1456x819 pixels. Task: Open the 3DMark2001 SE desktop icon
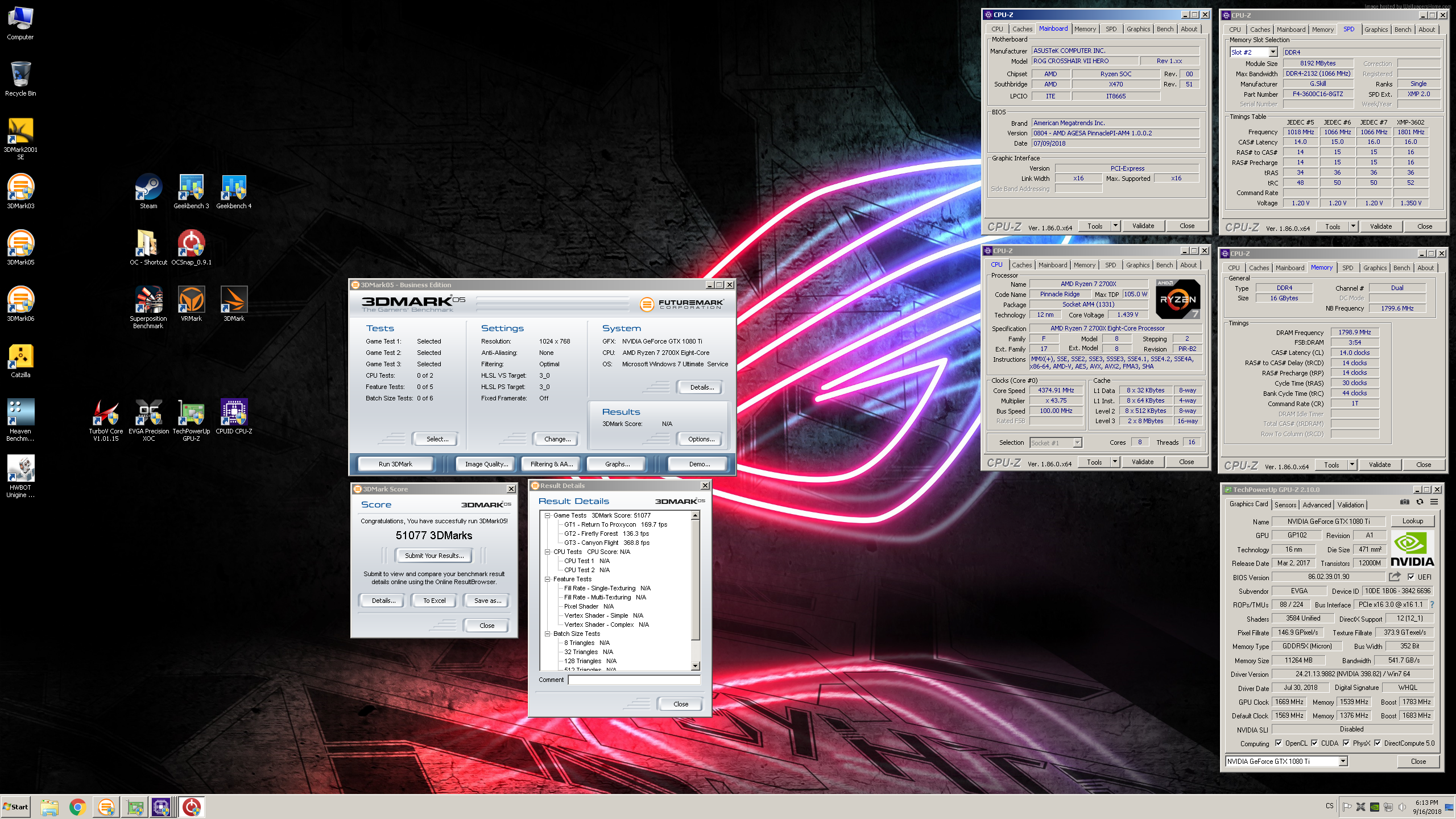(20, 139)
